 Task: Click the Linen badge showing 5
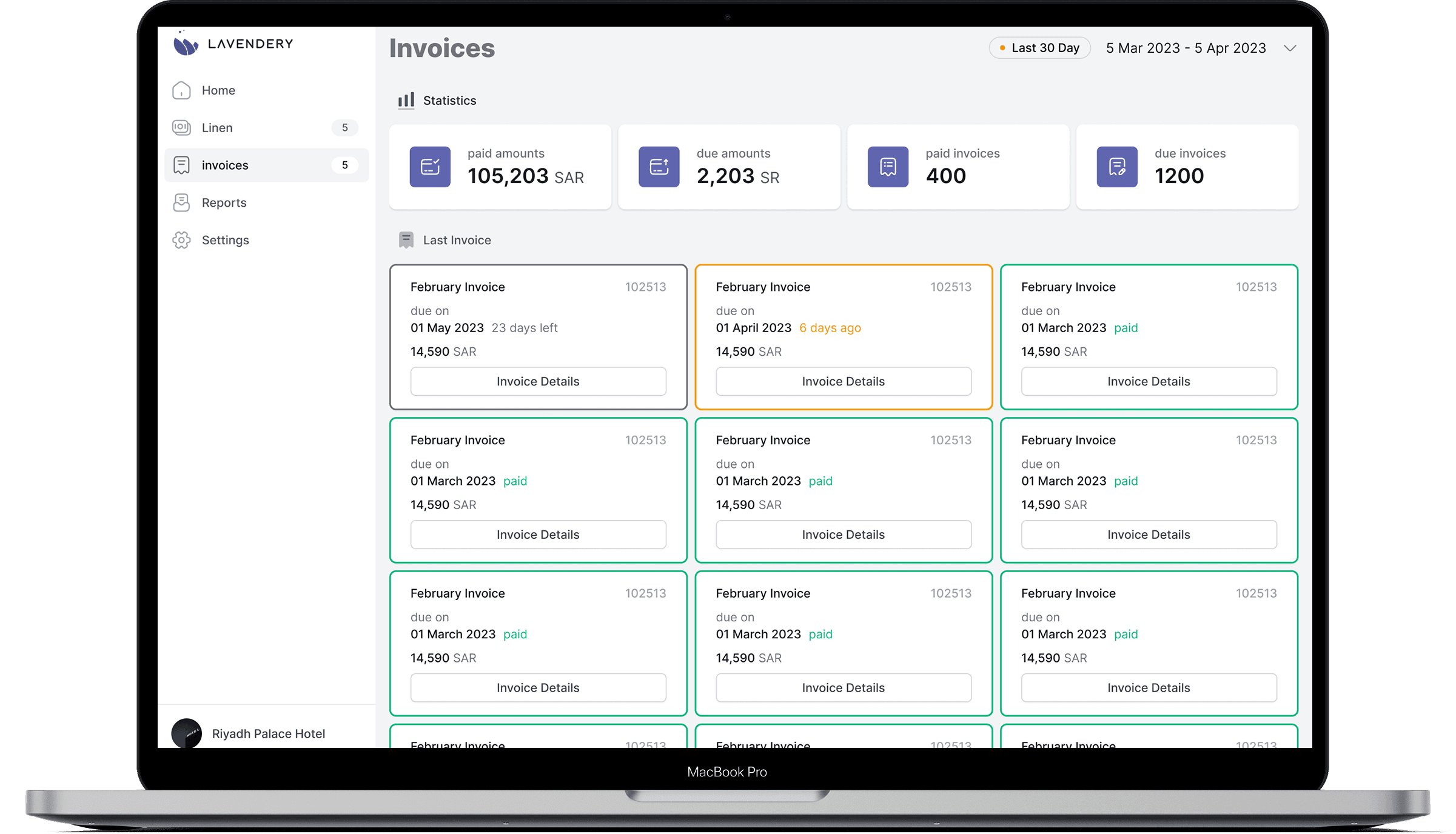coord(344,127)
